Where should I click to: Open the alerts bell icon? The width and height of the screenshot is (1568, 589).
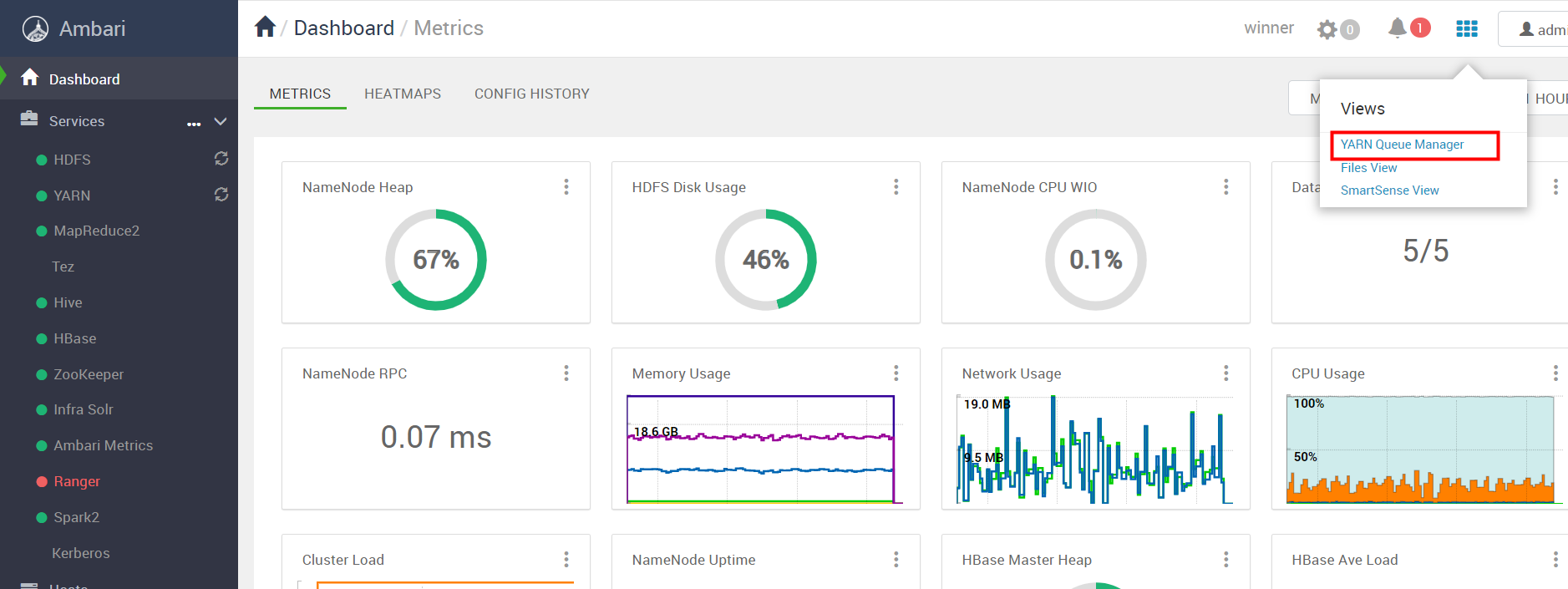1397,28
